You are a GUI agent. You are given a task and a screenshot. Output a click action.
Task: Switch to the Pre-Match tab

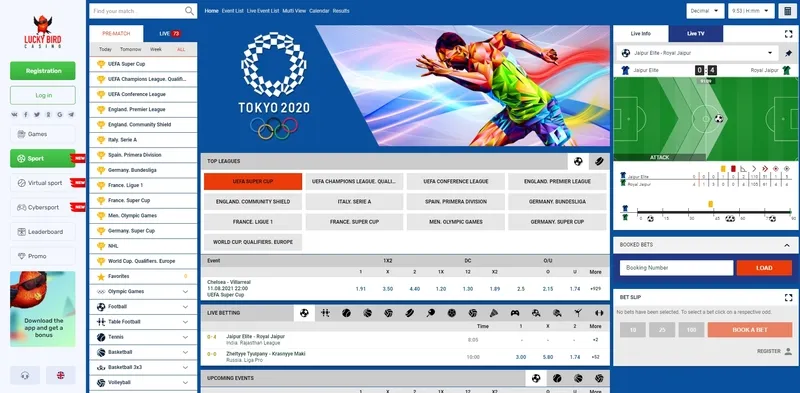click(x=116, y=34)
